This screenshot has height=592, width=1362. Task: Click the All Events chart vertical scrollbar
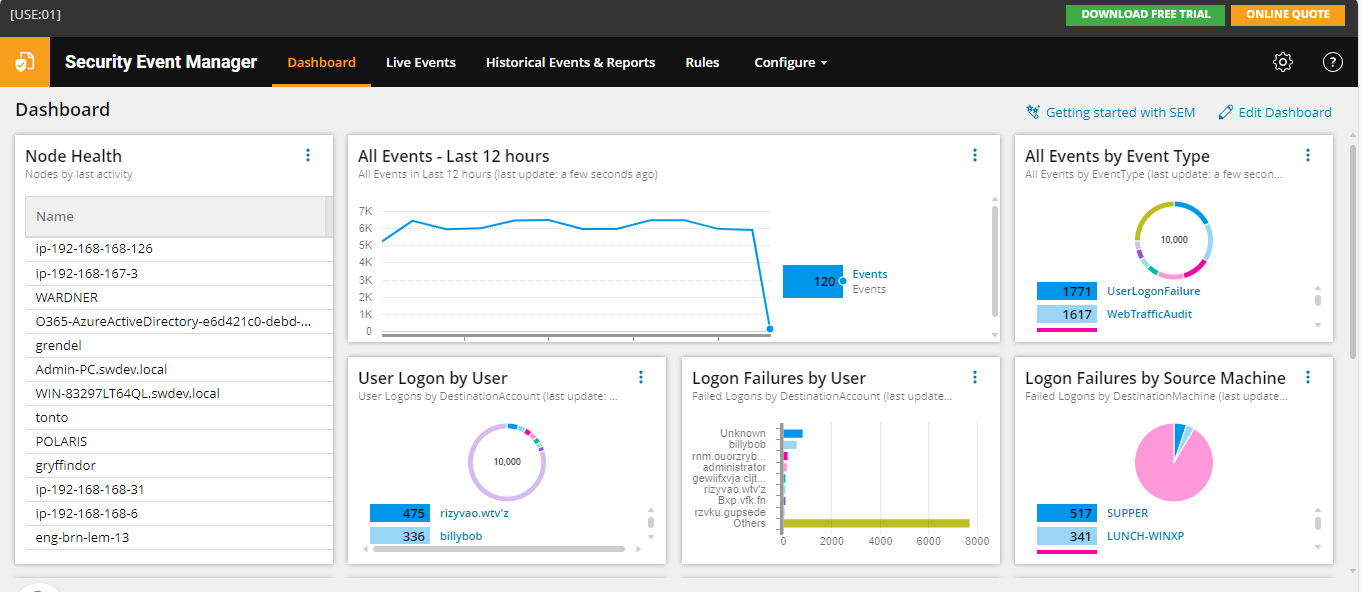pyautogui.click(x=994, y=260)
